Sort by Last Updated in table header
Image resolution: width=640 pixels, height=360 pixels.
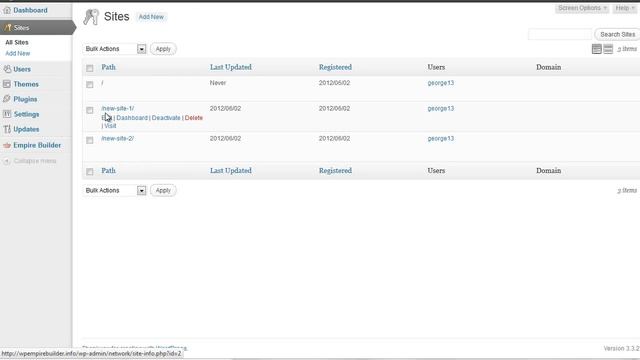[231, 67]
